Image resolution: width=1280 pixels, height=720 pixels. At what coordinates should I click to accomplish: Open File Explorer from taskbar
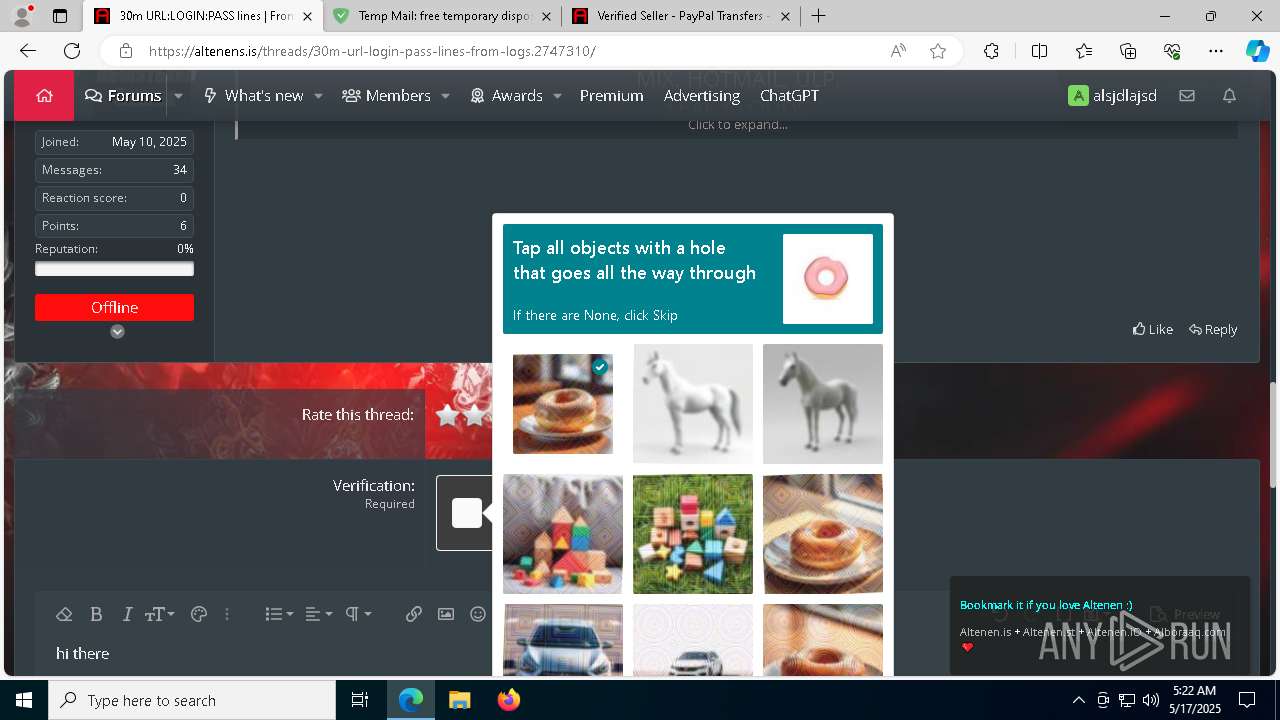459,700
